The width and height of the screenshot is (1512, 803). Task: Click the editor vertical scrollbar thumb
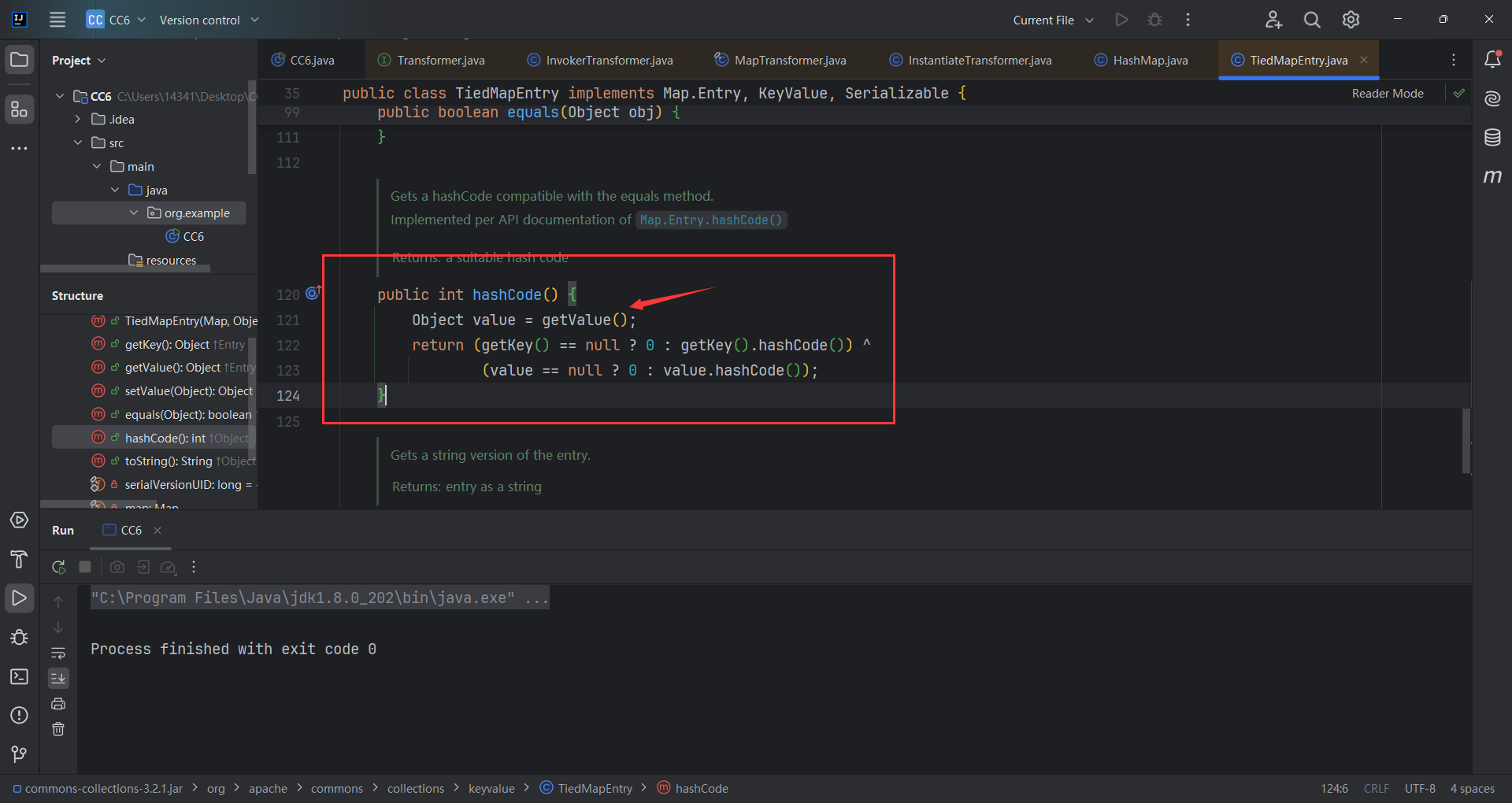(x=1466, y=441)
